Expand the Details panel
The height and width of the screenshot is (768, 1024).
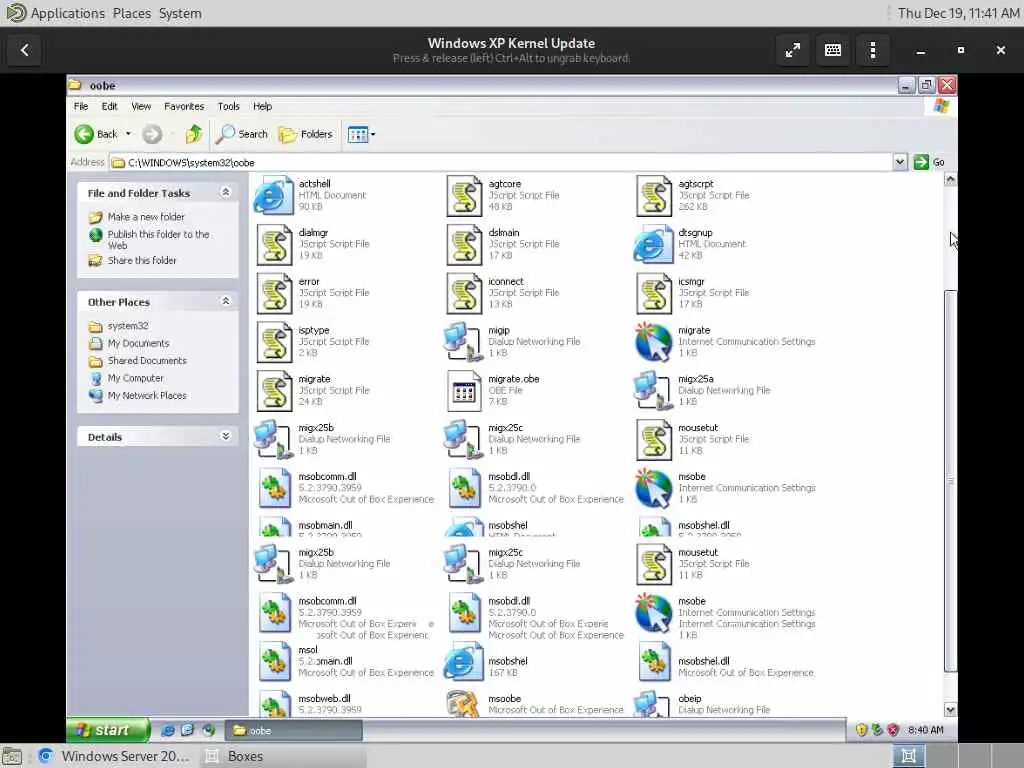(225, 436)
